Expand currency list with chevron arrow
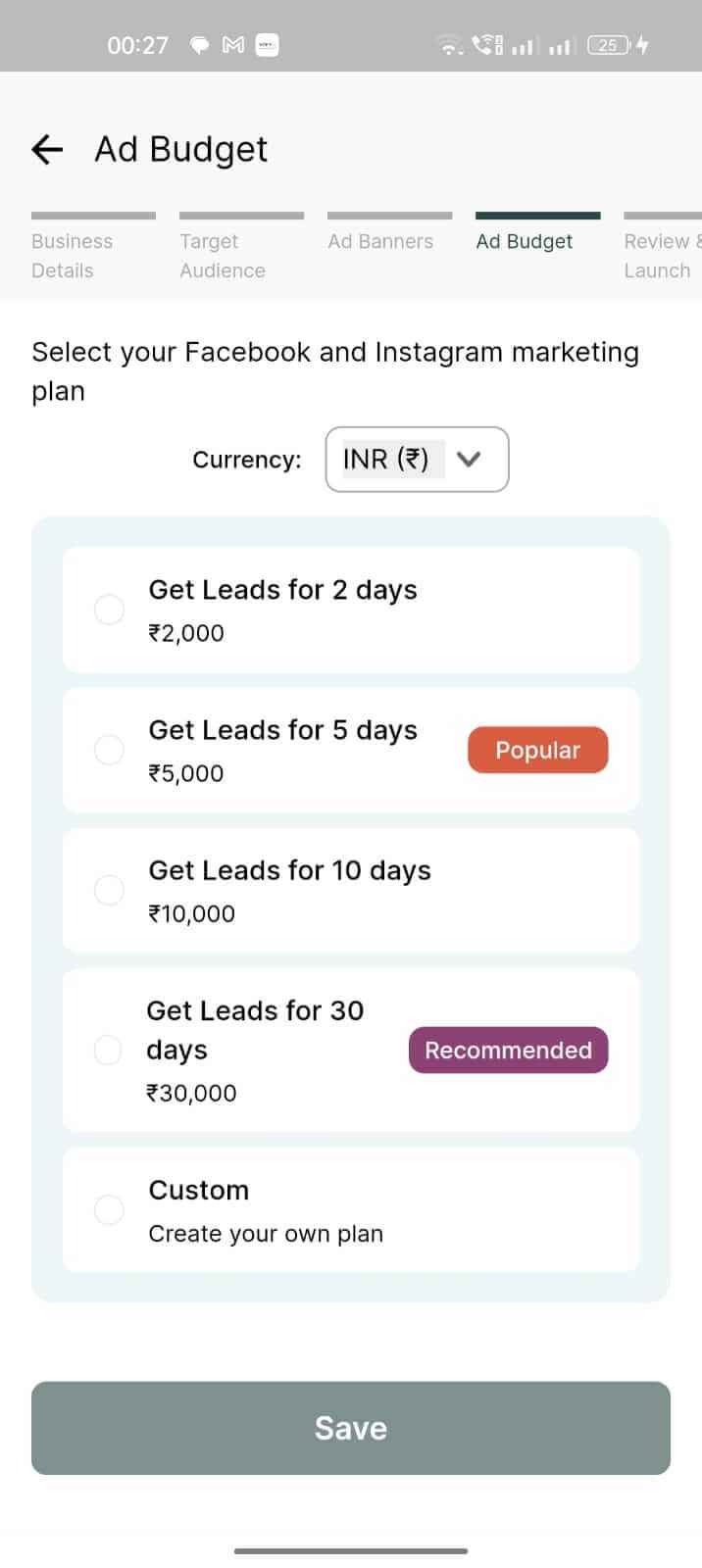 pyautogui.click(x=469, y=459)
